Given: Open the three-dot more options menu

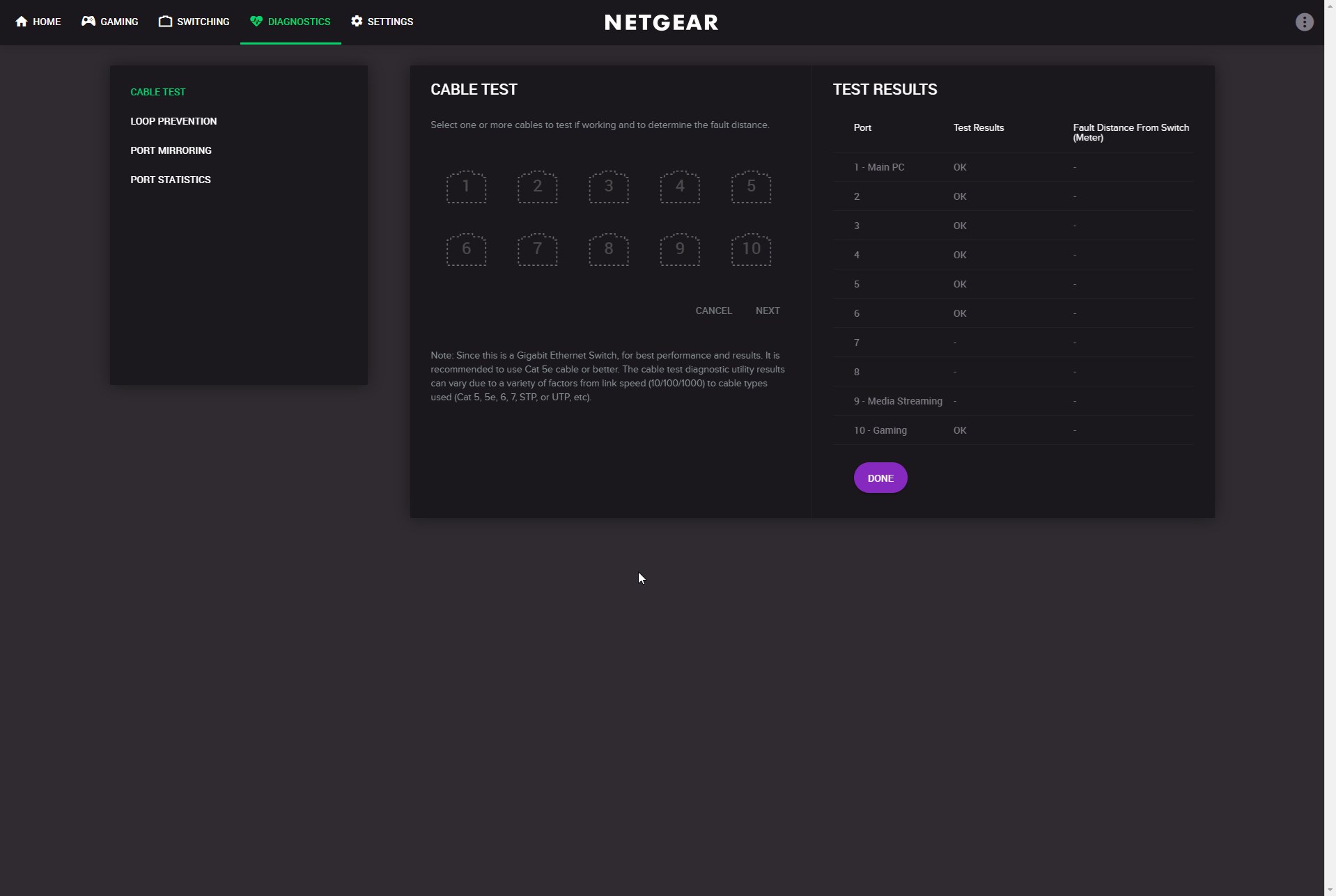Looking at the screenshot, I should 1304,22.
